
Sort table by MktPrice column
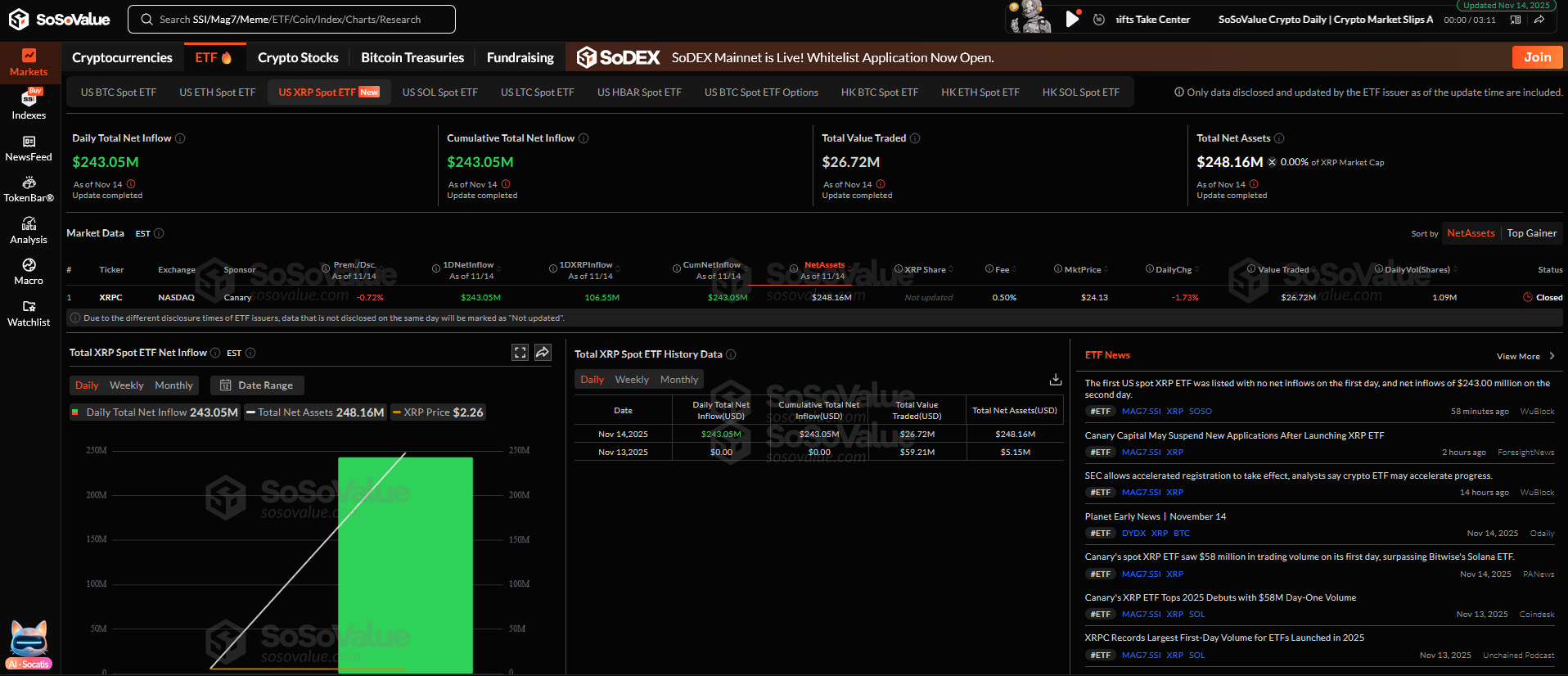point(1082,269)
